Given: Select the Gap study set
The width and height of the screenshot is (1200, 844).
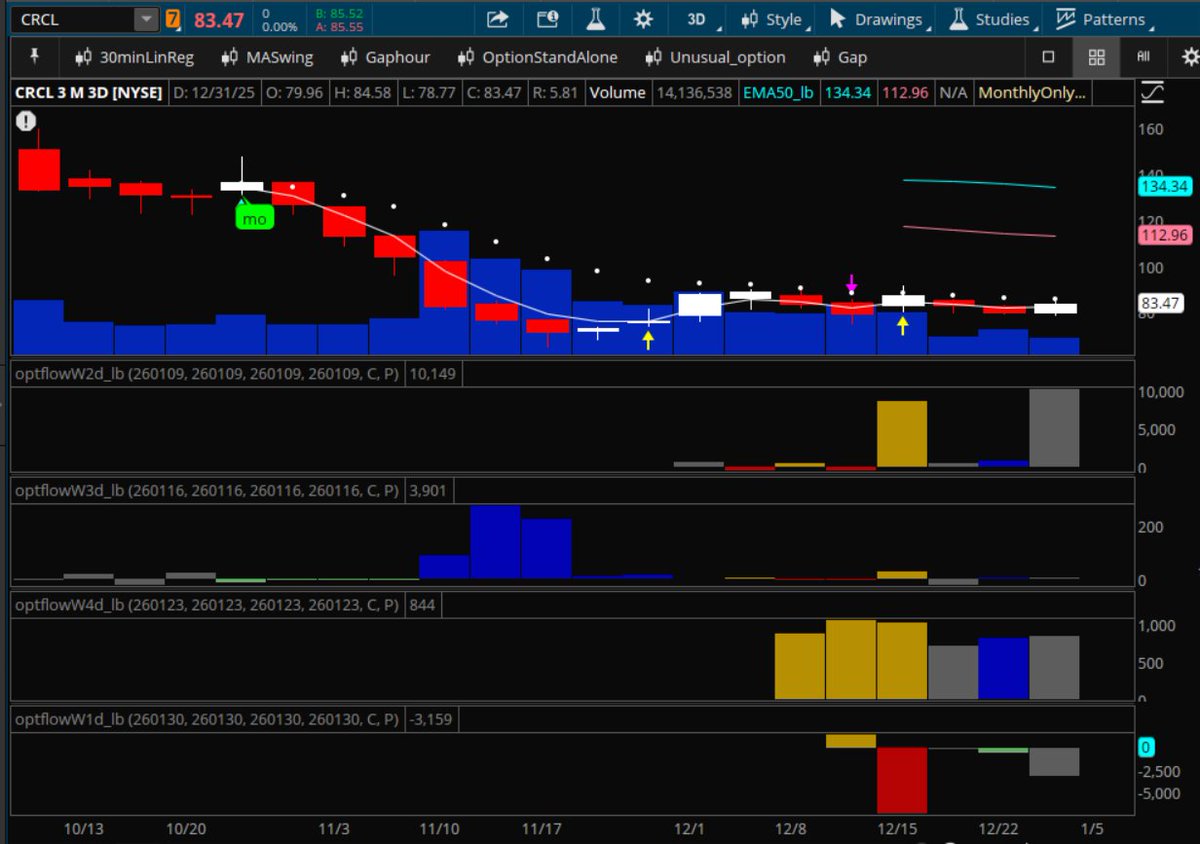Looking at the screenshot, I should pos(840,57).
